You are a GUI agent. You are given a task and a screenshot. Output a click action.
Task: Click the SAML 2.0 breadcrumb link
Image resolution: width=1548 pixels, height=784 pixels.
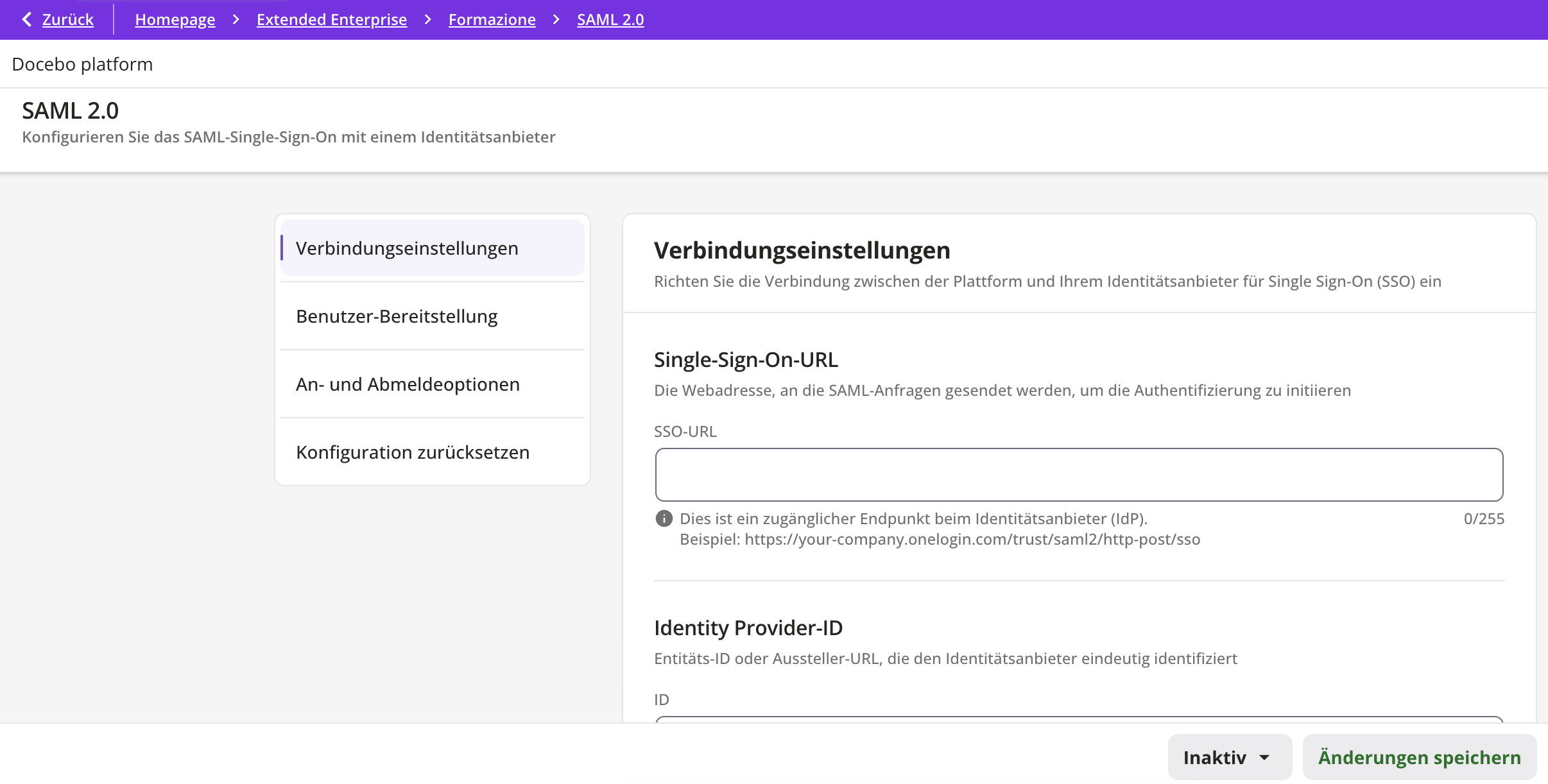coord(610,20)
